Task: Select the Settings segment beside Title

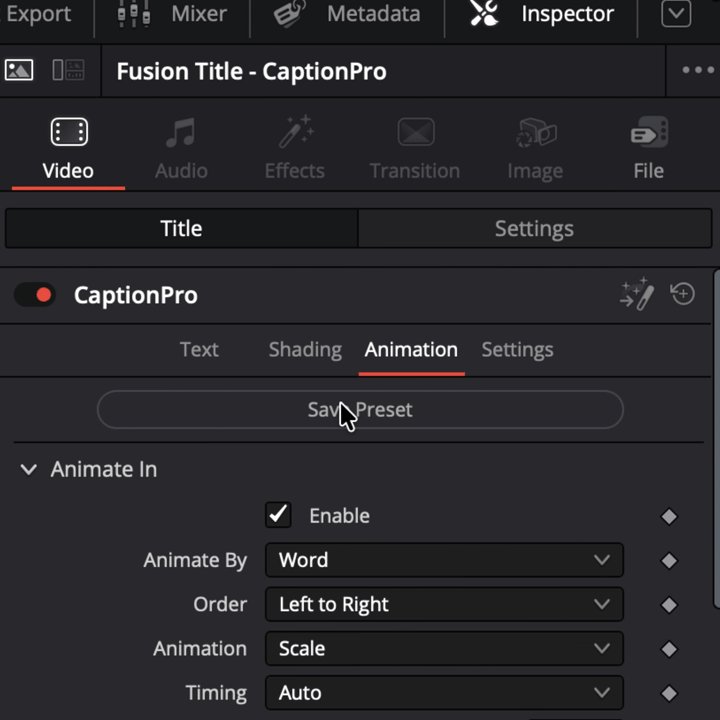Action: 534,228
